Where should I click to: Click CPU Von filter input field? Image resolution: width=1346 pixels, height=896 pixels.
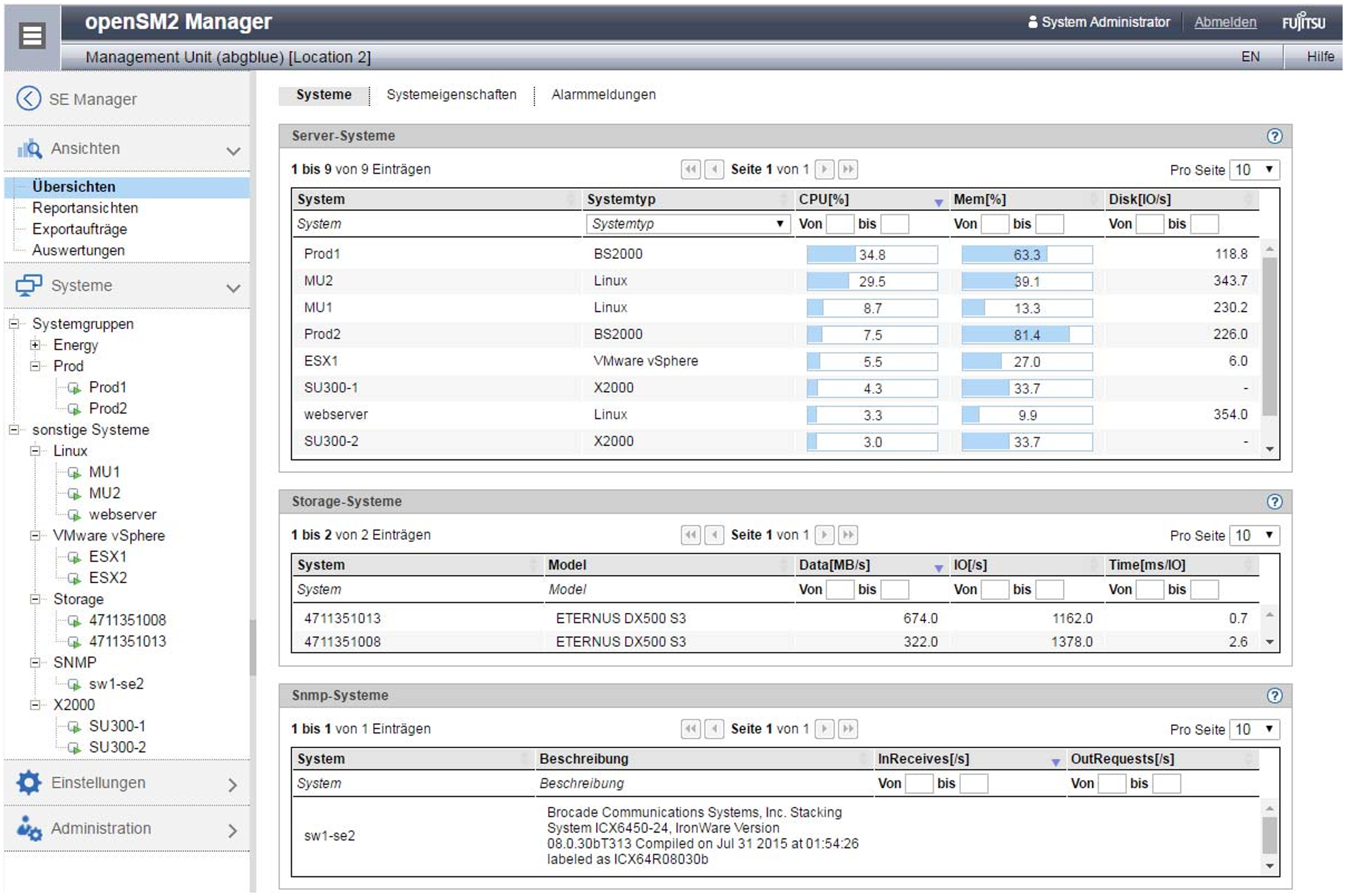840,224
